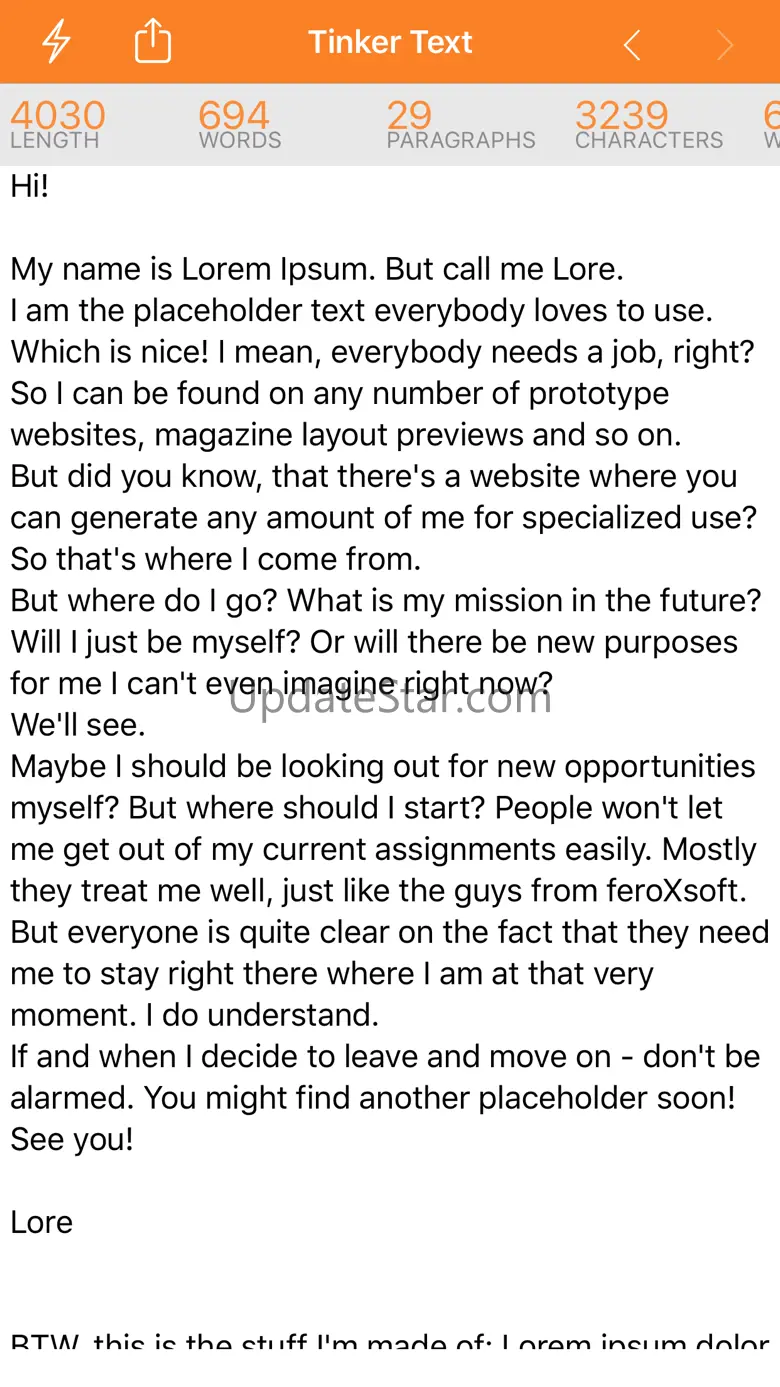Image resolution: width=780 pixels, height=1387 pixels.
Task: Click the "Lore" signature line
Action: pyautogui.click(x=42, y=1223)
